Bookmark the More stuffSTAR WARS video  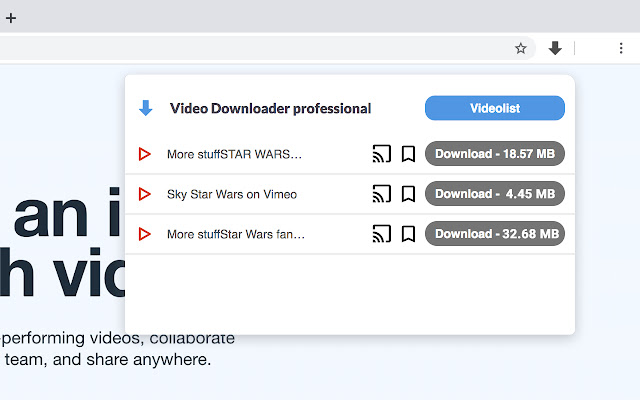point(408,154)
